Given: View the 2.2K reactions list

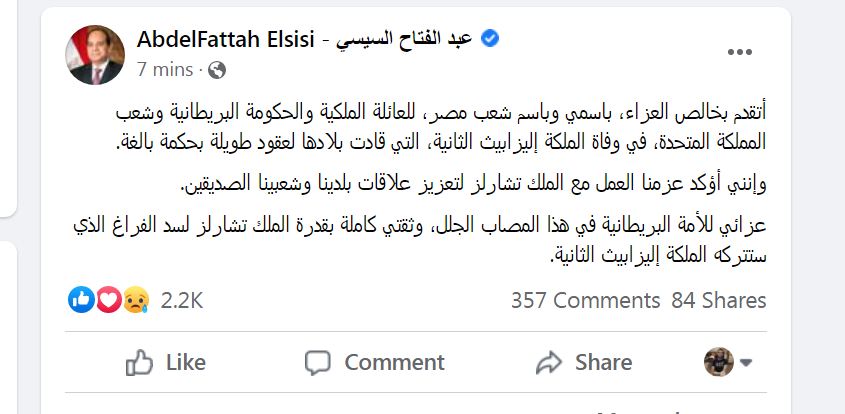Looking at the screenshot, I should pyautogui.click(x=181, y=300).
